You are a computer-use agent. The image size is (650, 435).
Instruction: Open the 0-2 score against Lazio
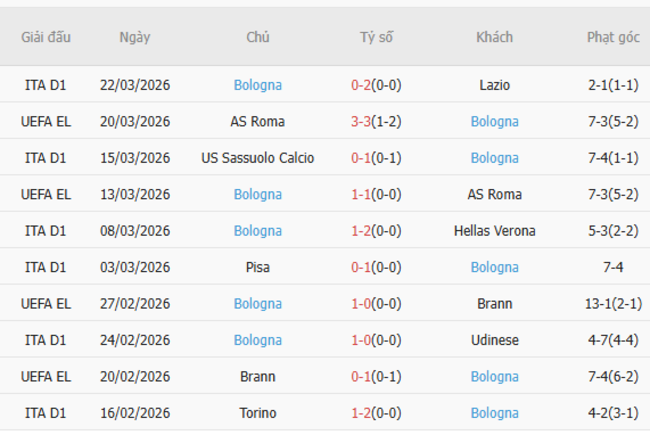point(361,85)
